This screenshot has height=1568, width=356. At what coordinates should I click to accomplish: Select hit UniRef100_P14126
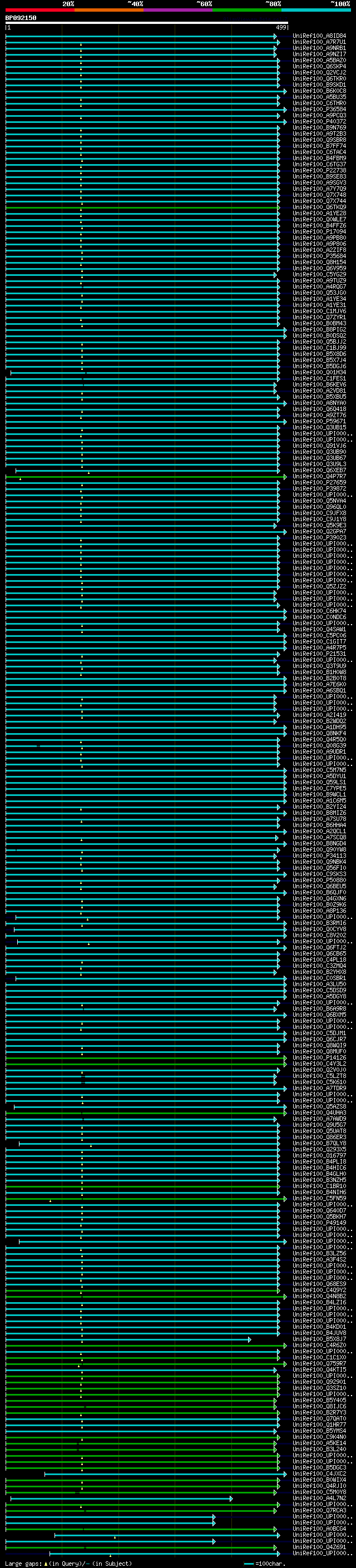pyautogui.click(x=319, y=1058)
